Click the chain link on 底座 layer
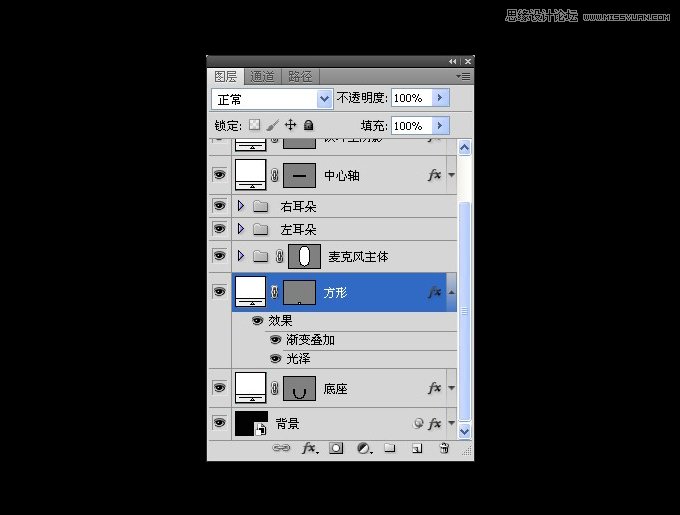This screenshot has height=515, width=680. click(x=275, y=388)
